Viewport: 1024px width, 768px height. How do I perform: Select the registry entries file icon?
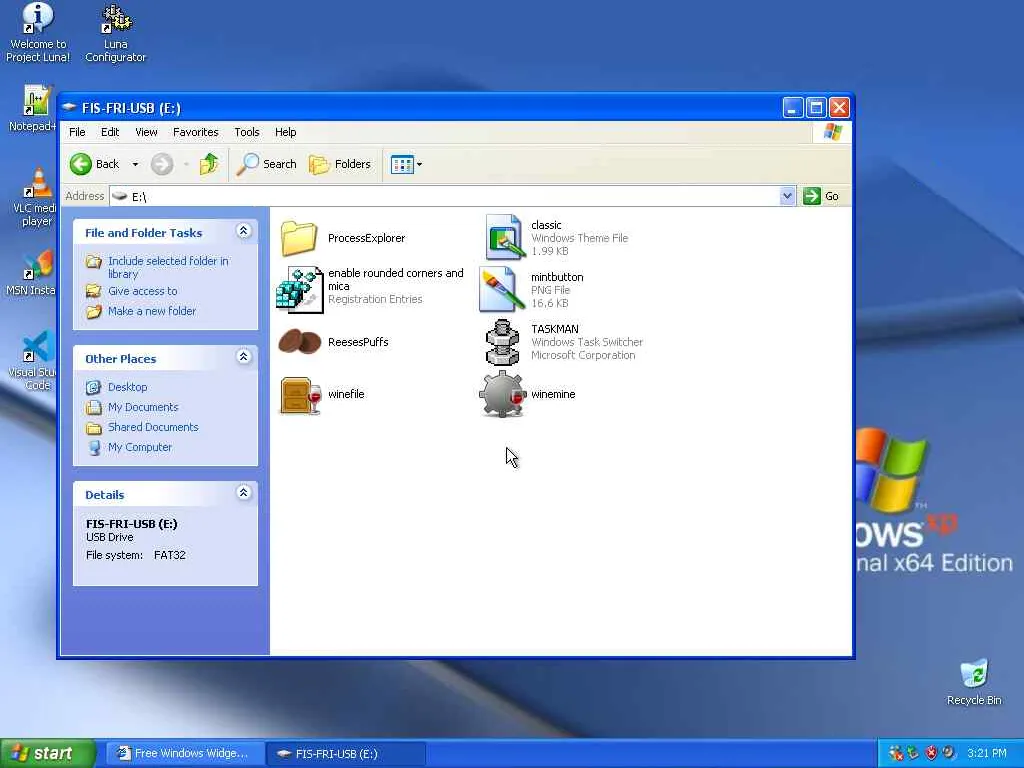[300, 289]
